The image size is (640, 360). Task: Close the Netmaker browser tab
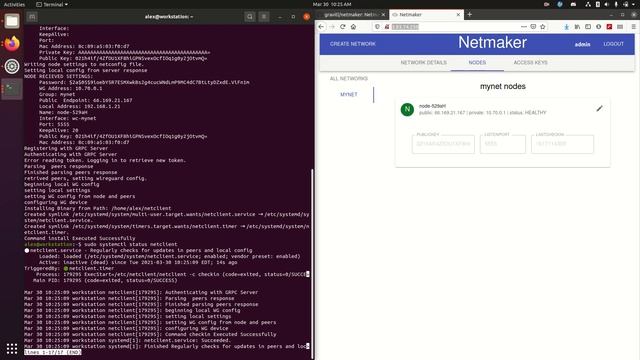coord(458,15)
